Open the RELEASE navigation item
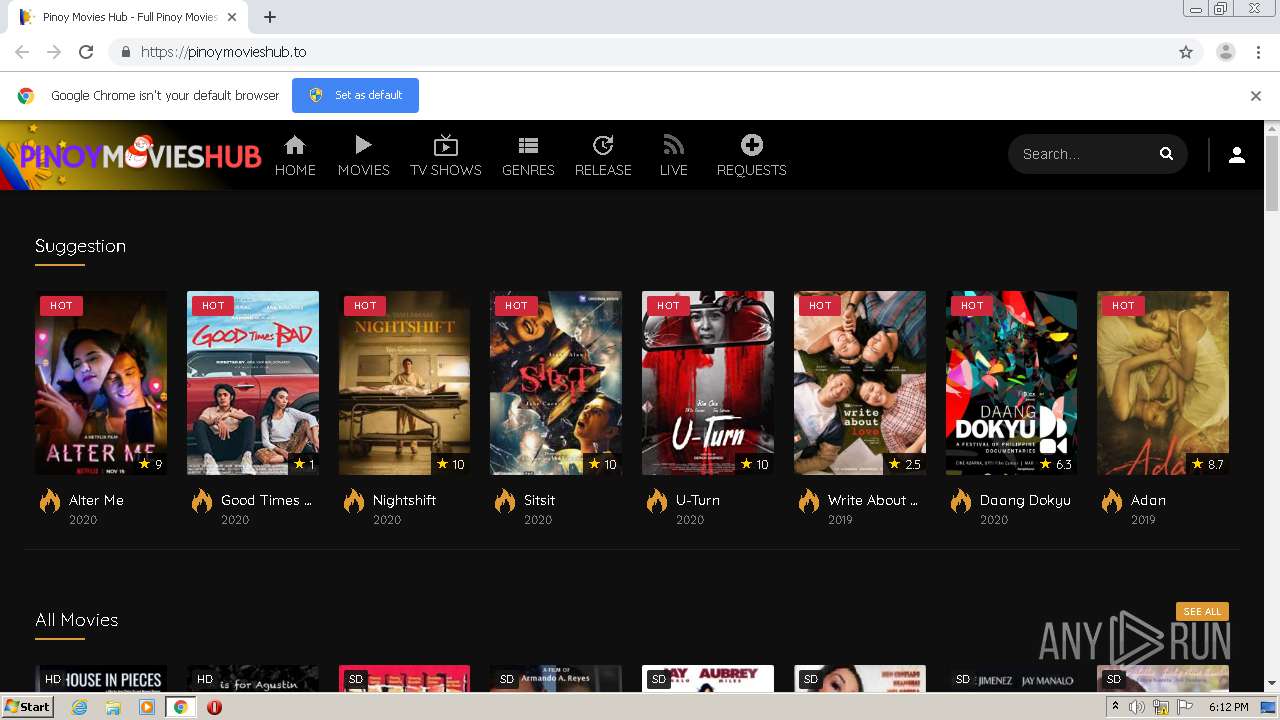Viewport: 1280px width, 720px height. [603, 156]
